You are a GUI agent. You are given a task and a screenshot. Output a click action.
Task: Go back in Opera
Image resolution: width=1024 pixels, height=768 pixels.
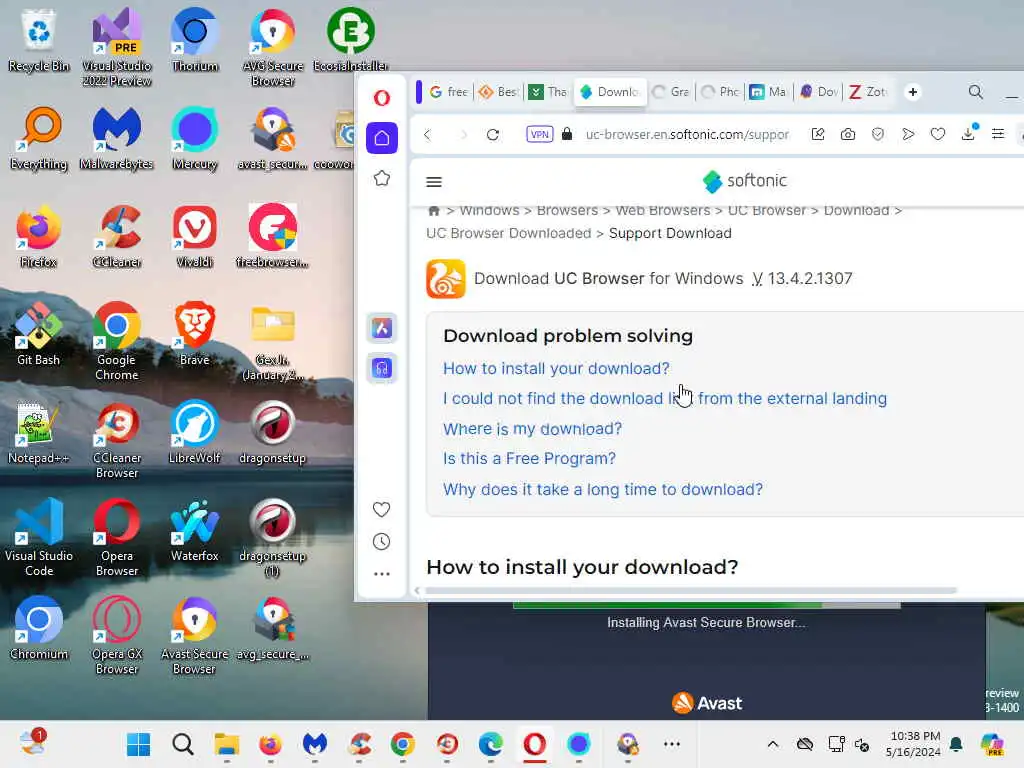click(x=428, y=135)
